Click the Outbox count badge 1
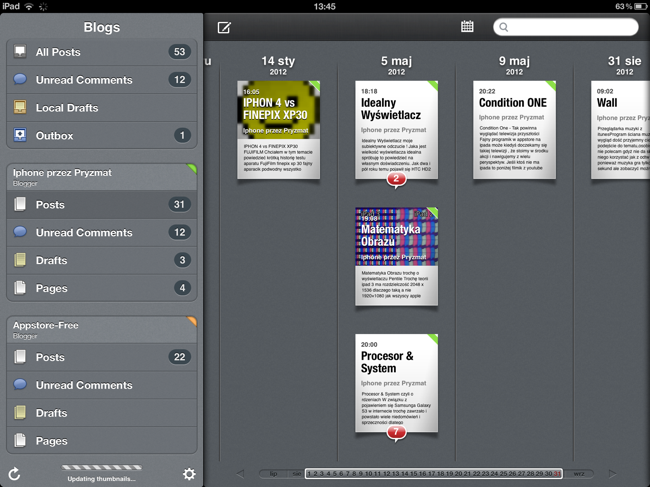Viewport: 650px width, 487px height. click(182, 135)
